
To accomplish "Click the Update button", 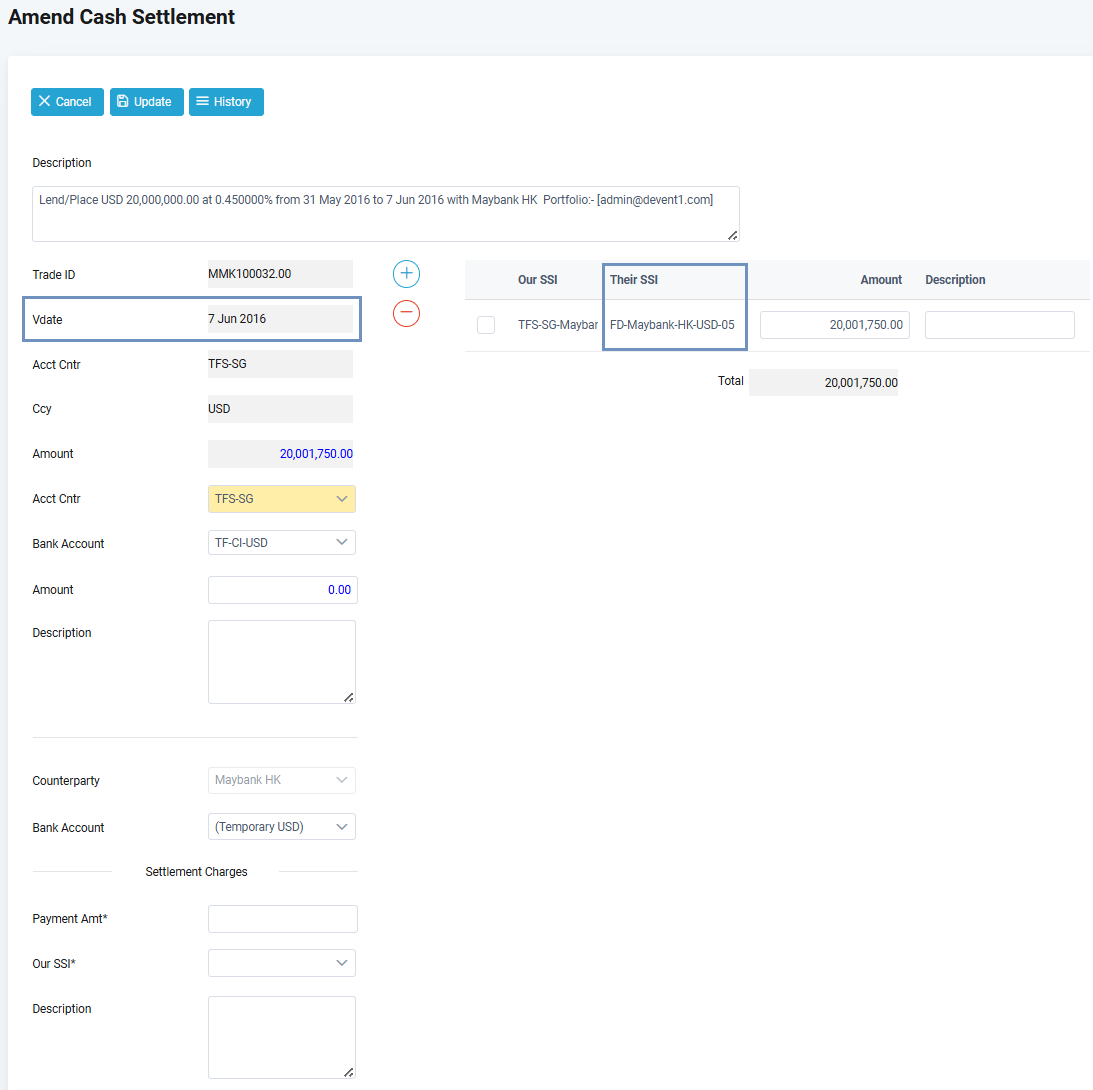I will point(146,102).
